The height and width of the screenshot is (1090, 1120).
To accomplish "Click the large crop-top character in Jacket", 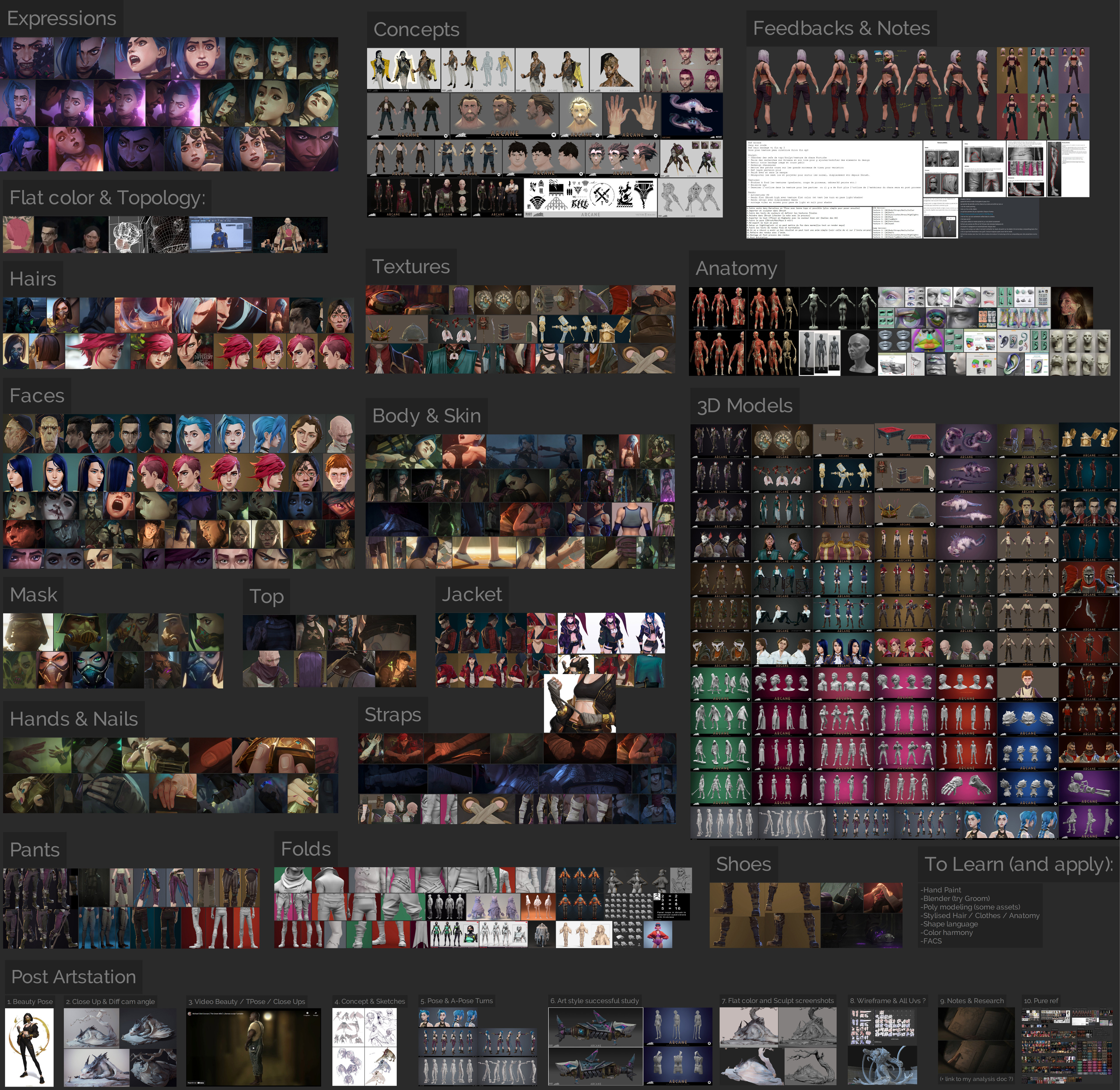I will pyautogui.click(x=580, y=704).
